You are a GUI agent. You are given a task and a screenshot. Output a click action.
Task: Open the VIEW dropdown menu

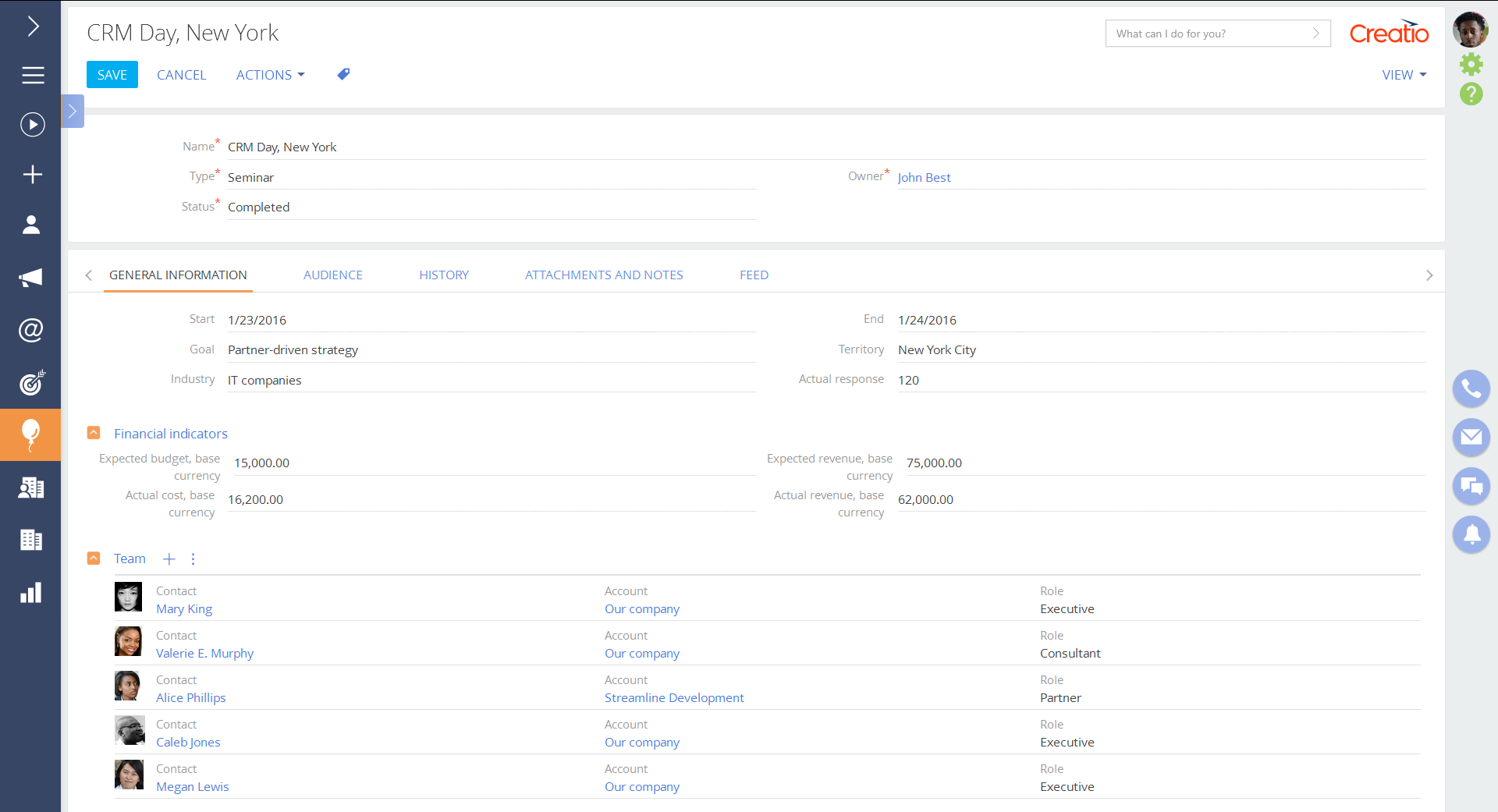1404,75
